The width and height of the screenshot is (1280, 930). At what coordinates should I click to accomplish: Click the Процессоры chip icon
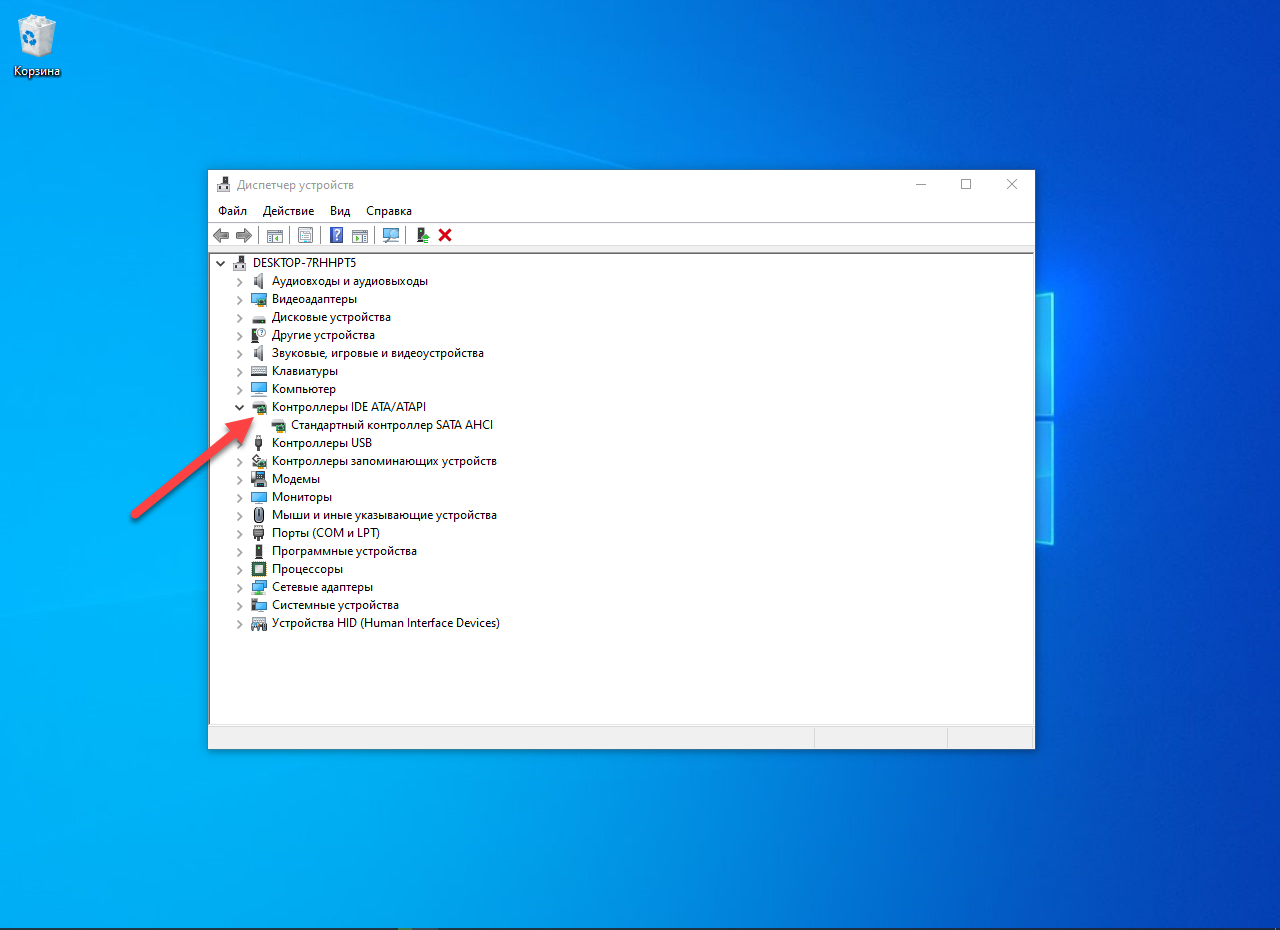[259, 569]
